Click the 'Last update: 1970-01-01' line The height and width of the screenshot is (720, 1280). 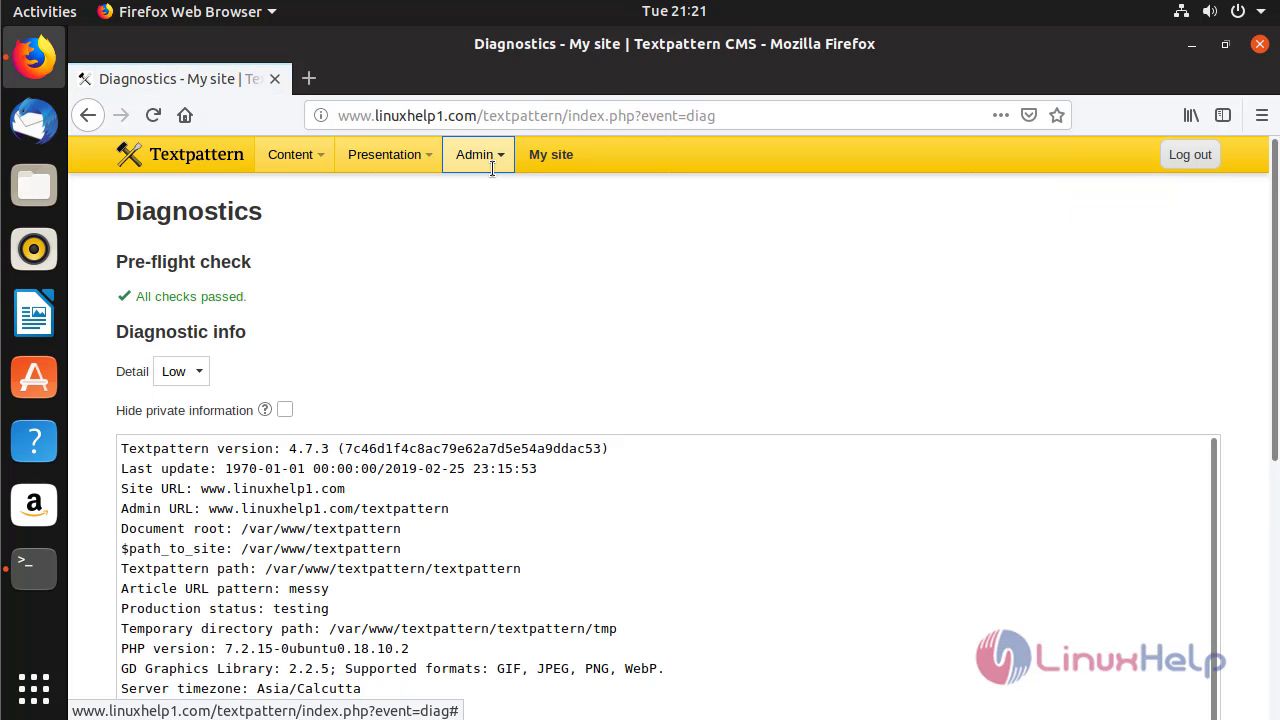329,468
